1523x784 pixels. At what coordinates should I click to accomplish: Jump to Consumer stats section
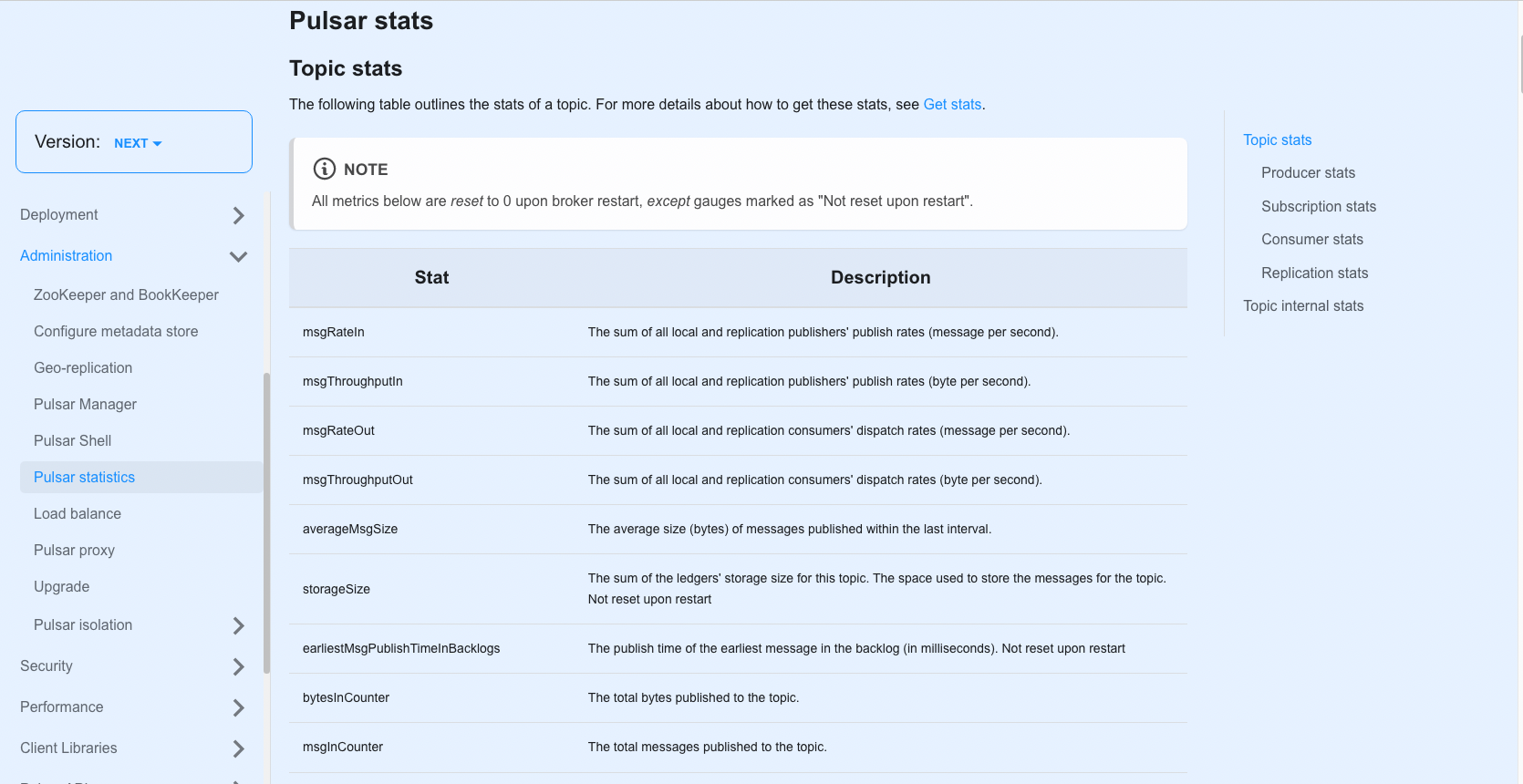click(x=1312, y=240)
